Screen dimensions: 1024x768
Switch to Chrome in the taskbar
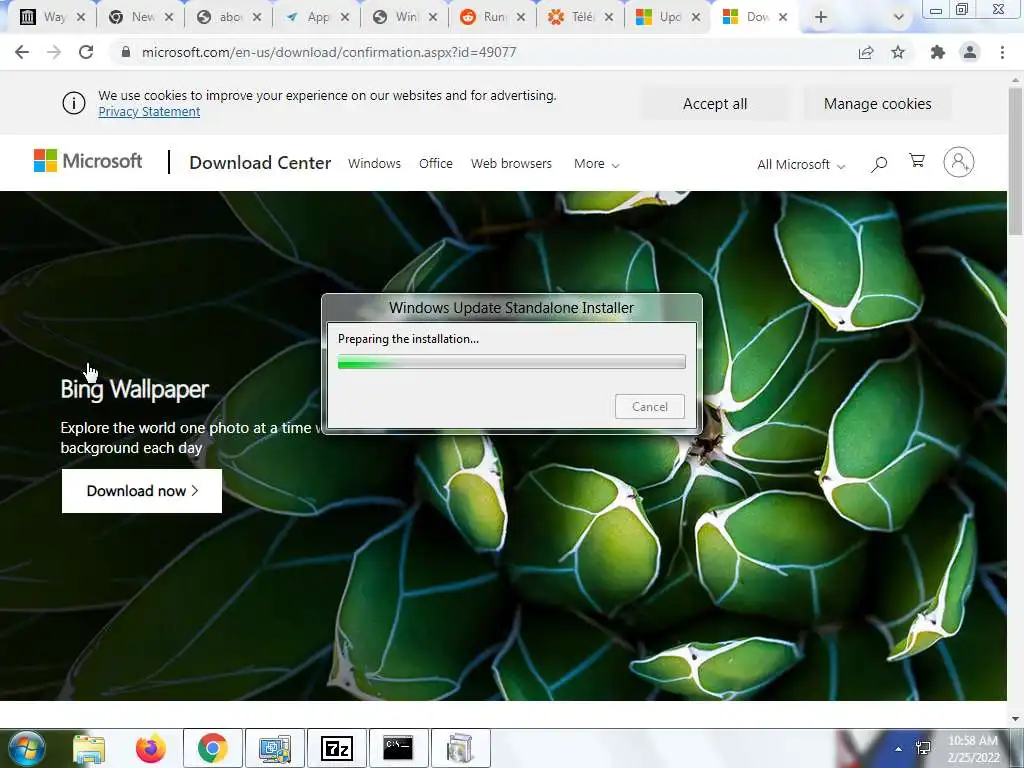(x=213, y=748)
